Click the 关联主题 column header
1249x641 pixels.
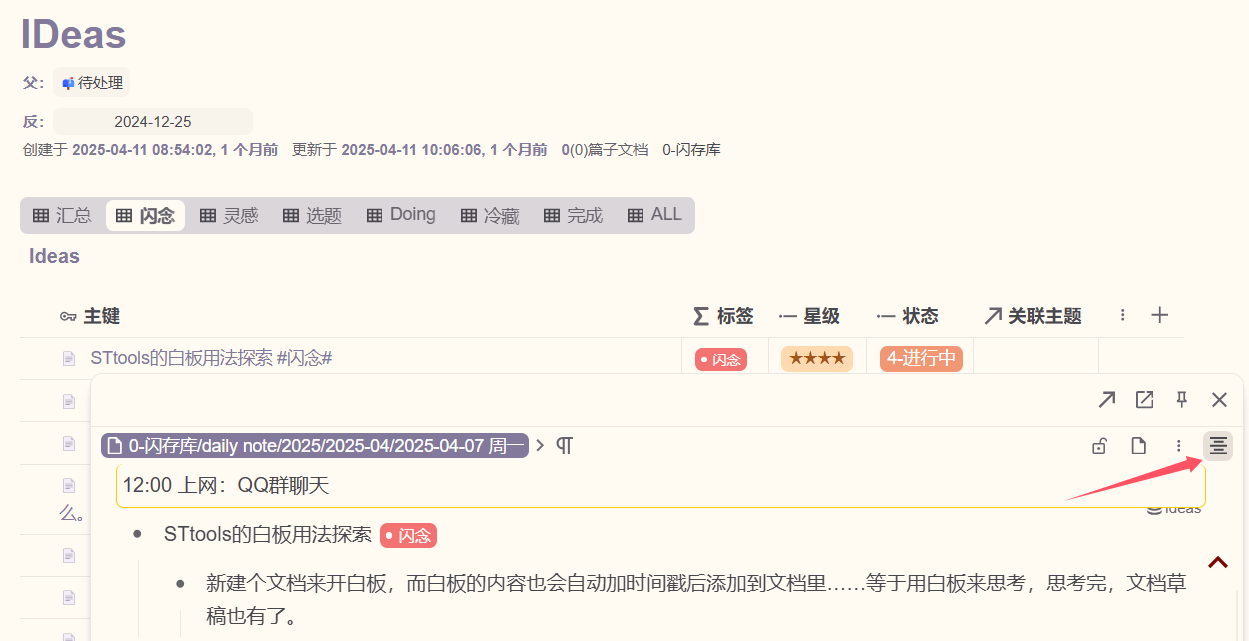[1033, 316]
